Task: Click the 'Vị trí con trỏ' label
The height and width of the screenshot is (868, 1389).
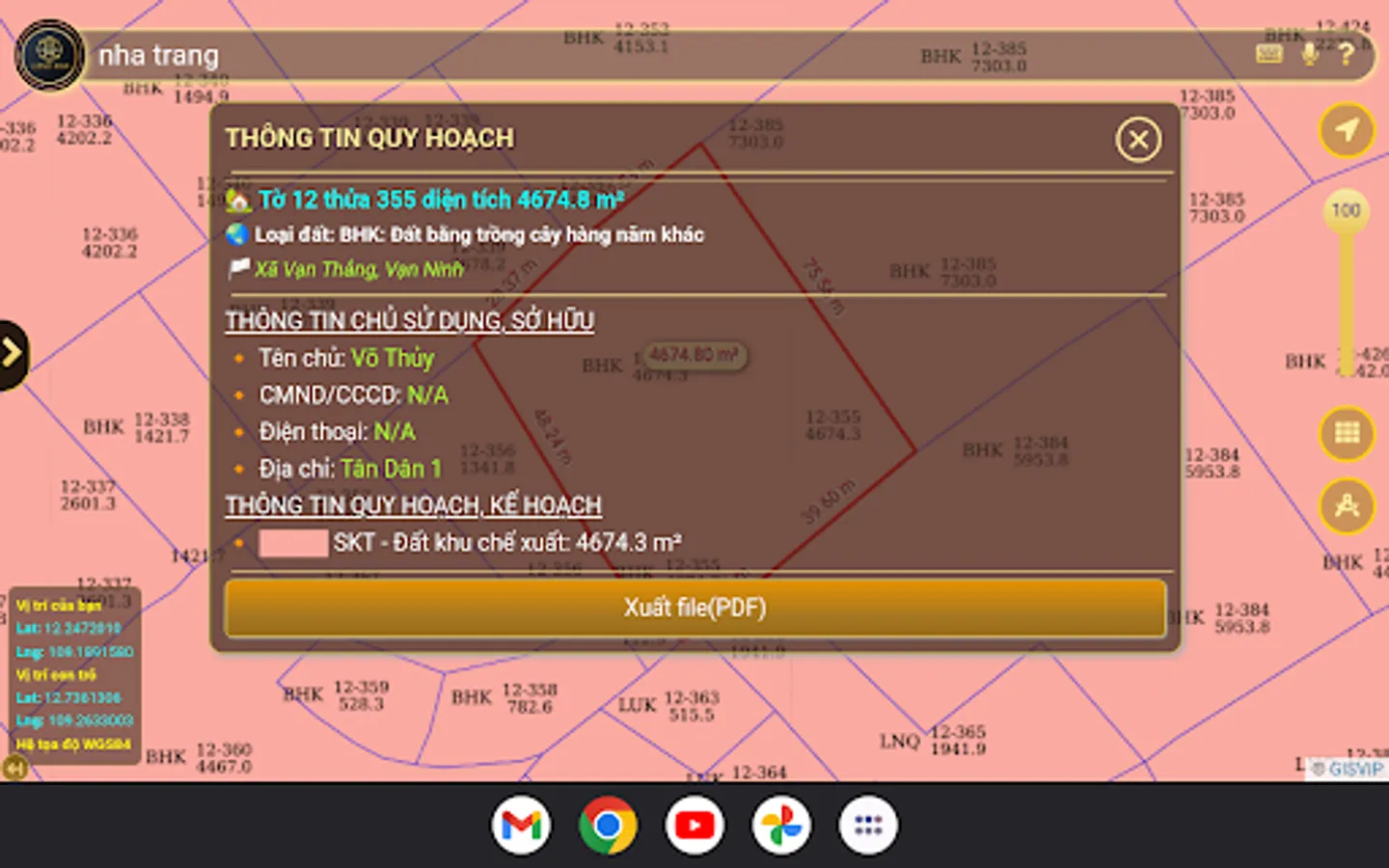Action: pos(56,675)
